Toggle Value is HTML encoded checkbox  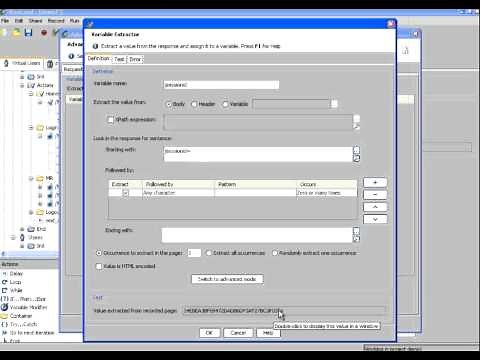click(x=99, y=266)
